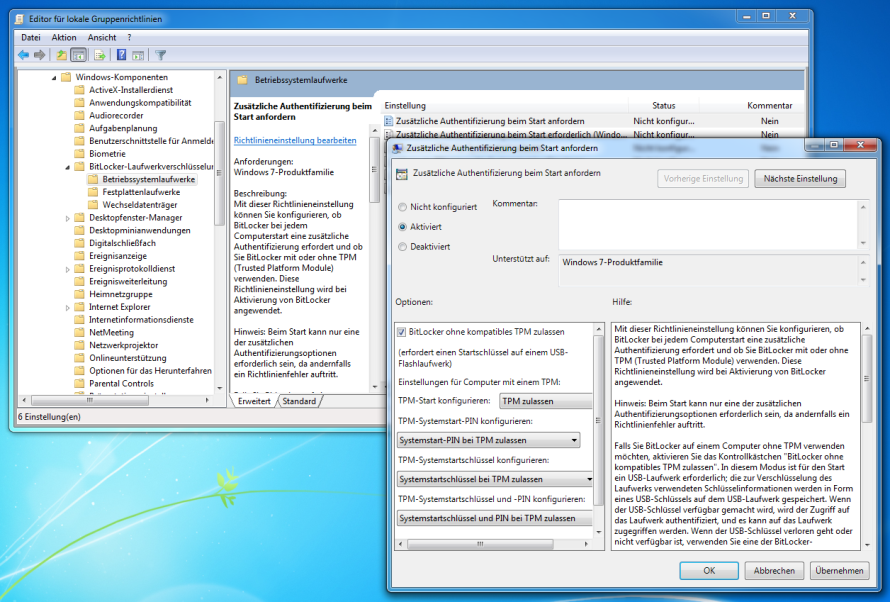Click the tree pane scroll-right arrow
Image resolution: width=890 pixels, height=602 pixels.
click(207, 400)
